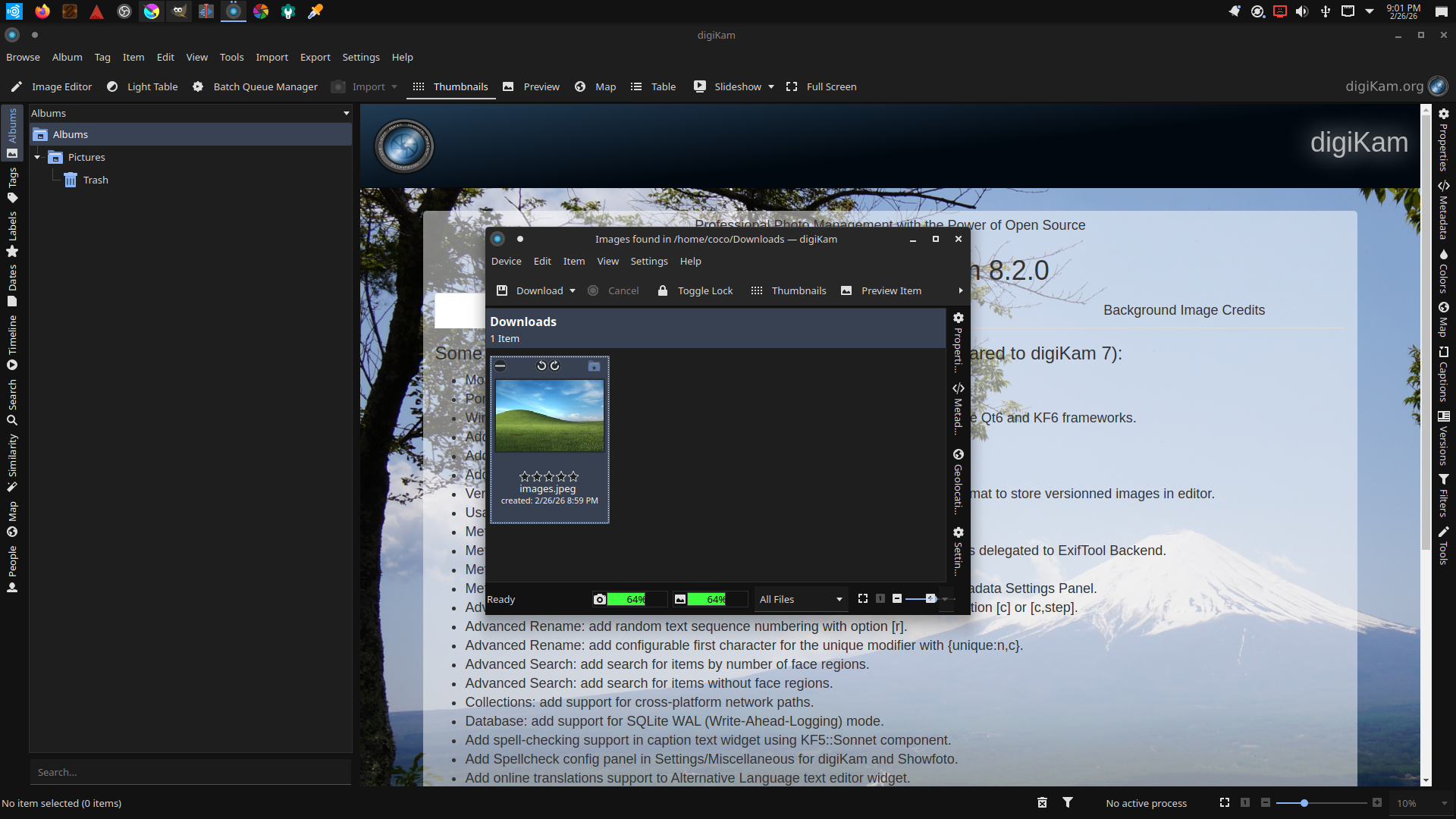Screen dimensions: 1456x819
Task: Open the Similarity left sidebar tab
Action: tap(12, 463)
